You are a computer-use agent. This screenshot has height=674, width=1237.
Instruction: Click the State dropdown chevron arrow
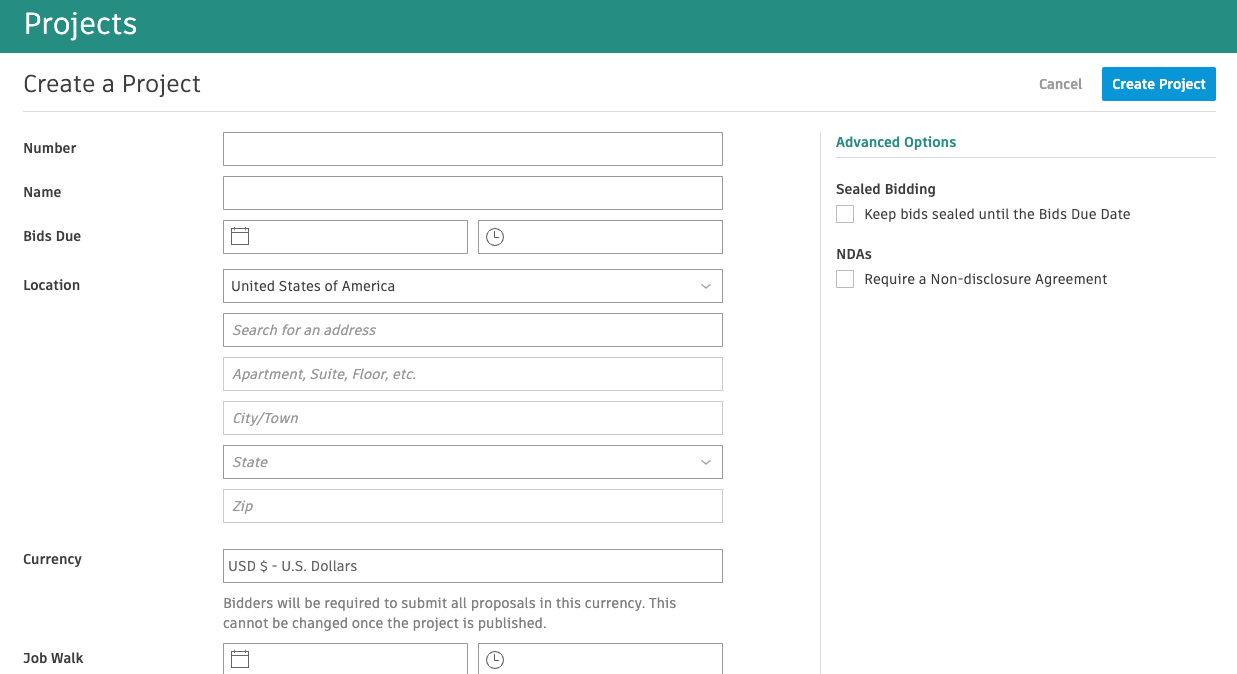click(706, 462)
